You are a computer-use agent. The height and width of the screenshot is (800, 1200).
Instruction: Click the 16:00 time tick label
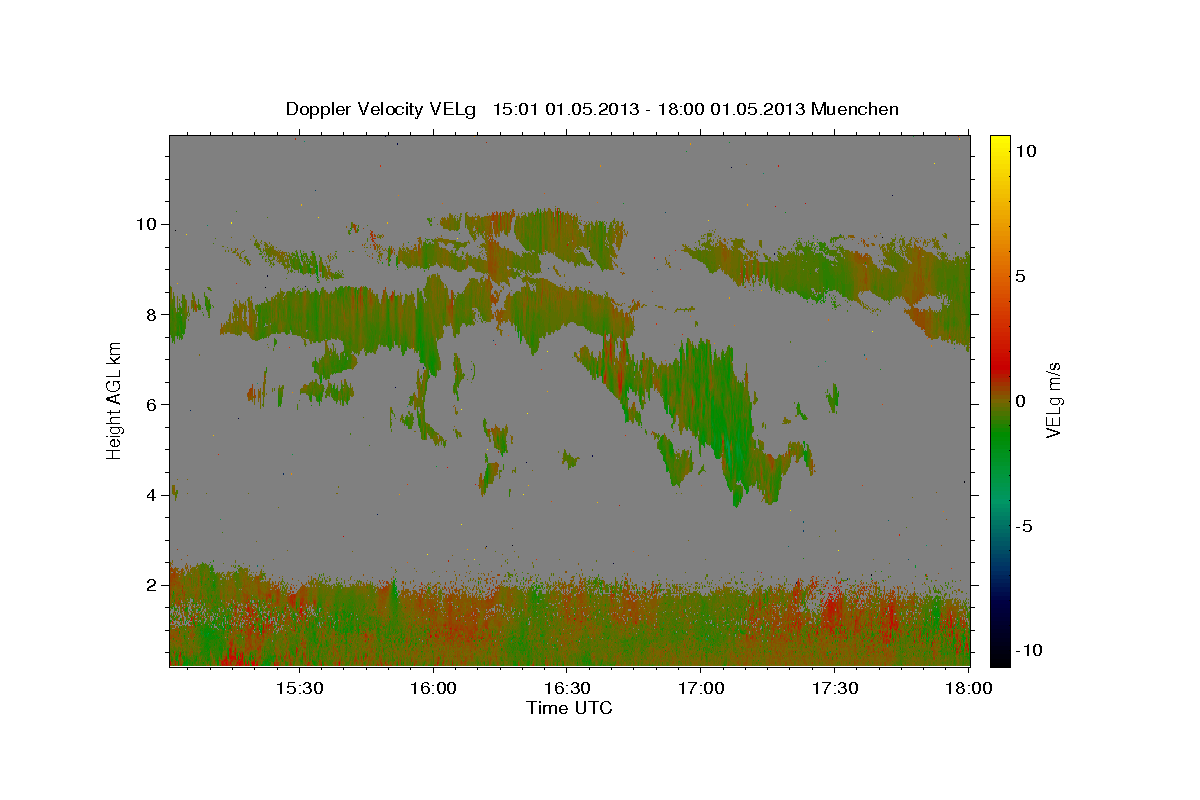click(432, 688)
